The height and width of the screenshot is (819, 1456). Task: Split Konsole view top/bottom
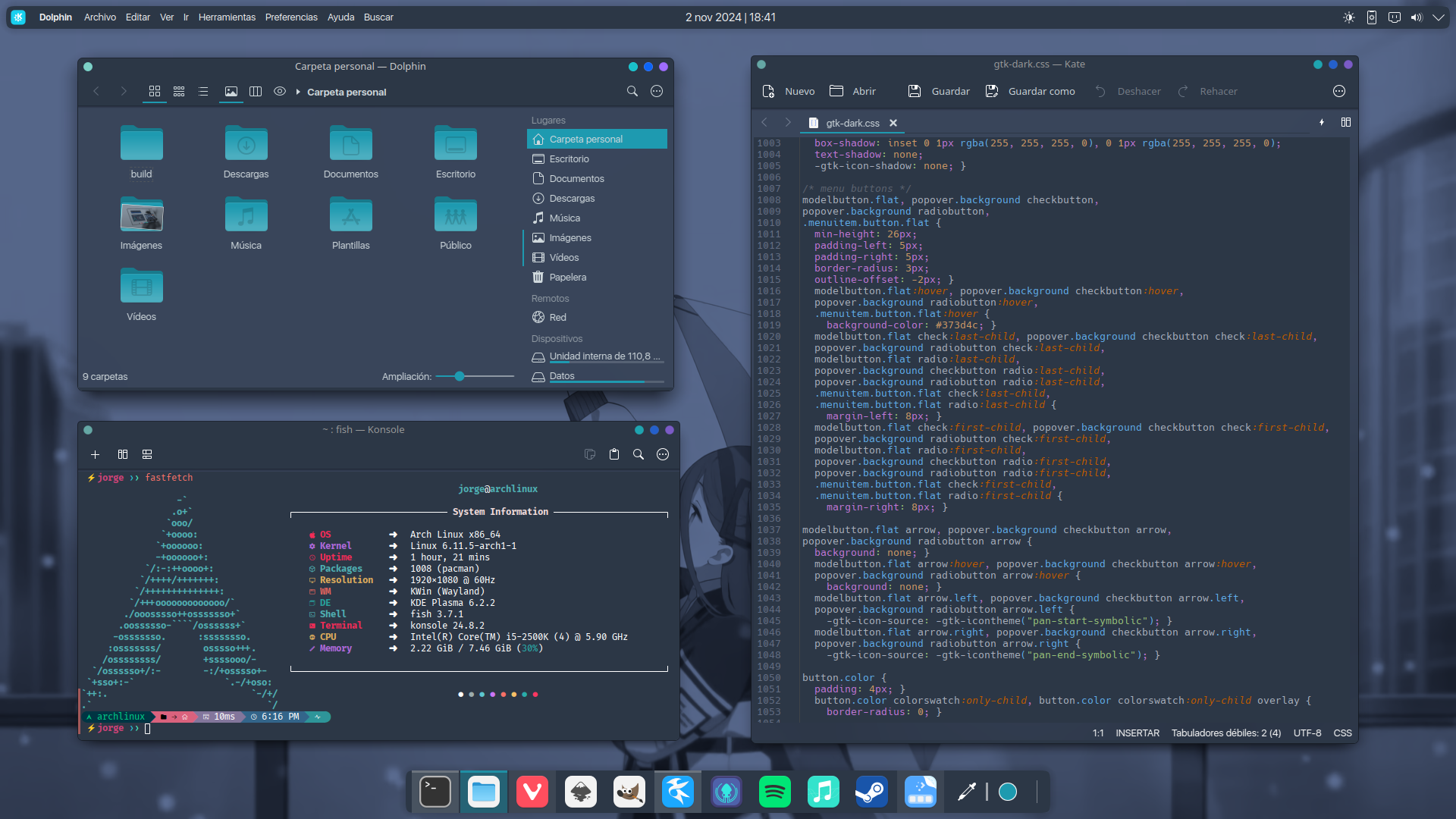coord(147,454)
